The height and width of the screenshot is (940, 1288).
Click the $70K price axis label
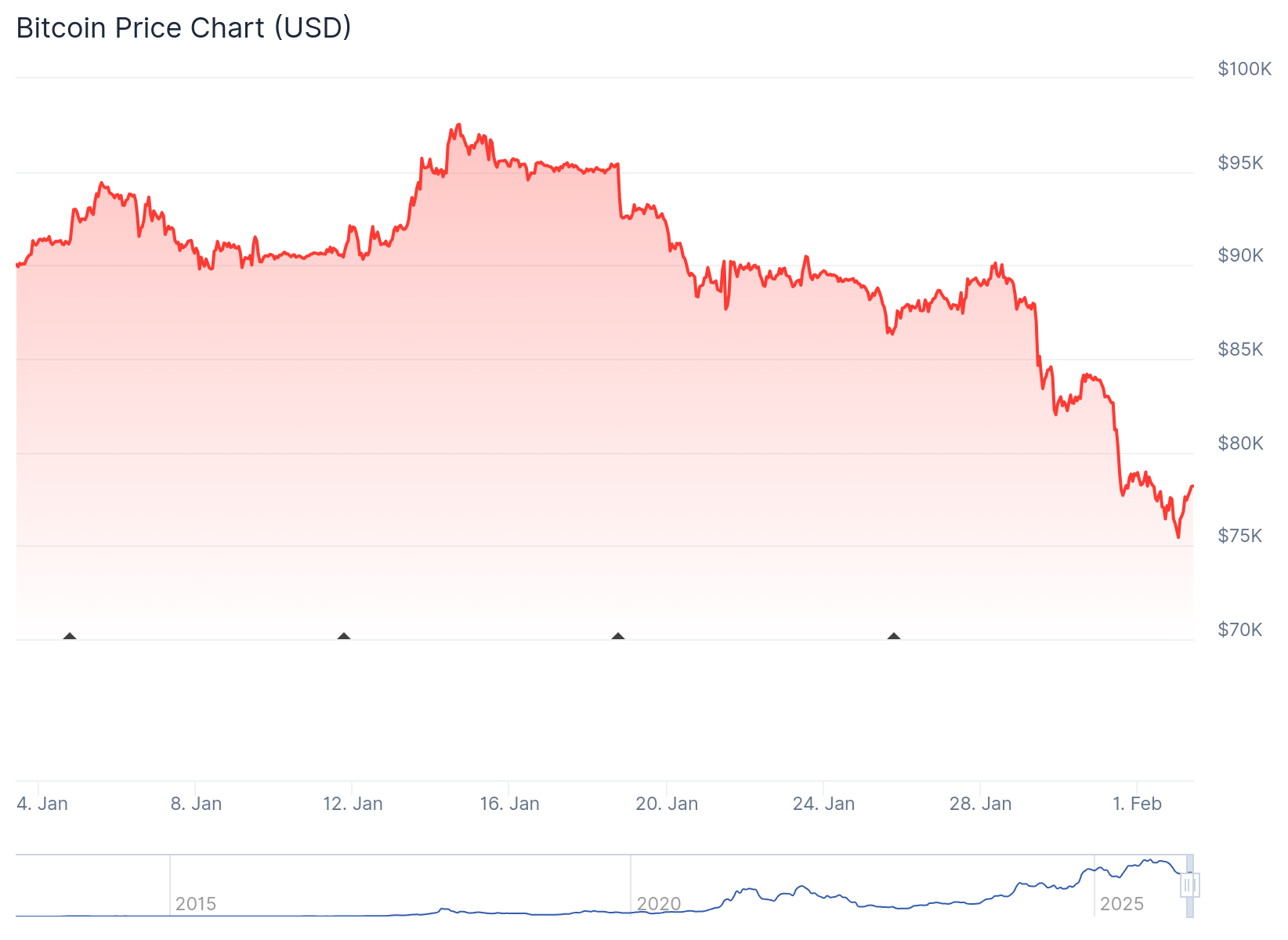[x=1240, y=630]
